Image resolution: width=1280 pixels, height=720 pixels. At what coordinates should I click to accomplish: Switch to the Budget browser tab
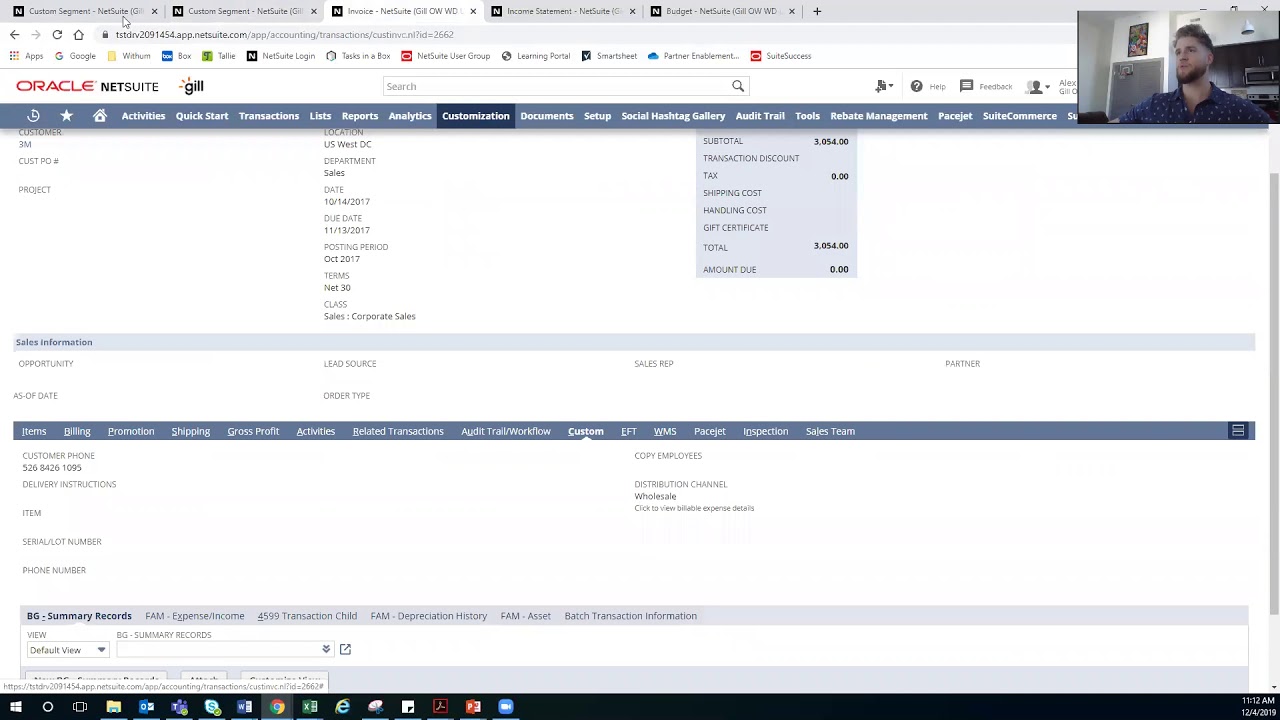(x=722, y=11)
